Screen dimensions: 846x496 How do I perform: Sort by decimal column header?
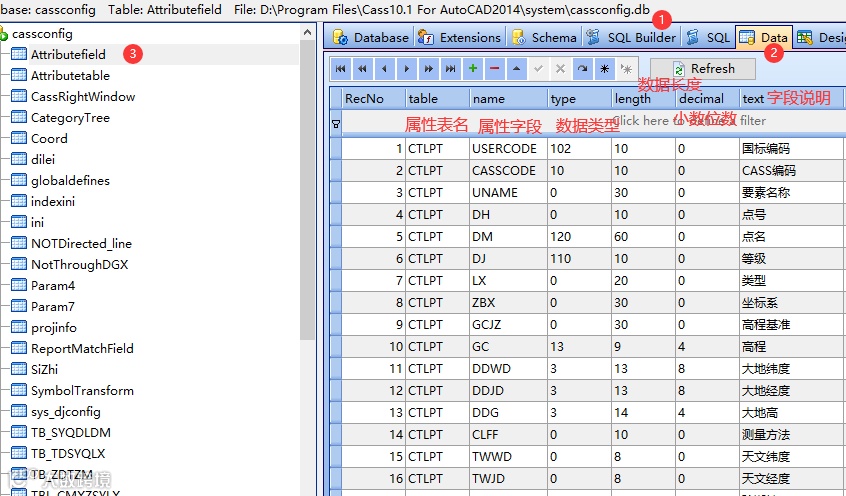pyautogui.click(x=707, y=99)
